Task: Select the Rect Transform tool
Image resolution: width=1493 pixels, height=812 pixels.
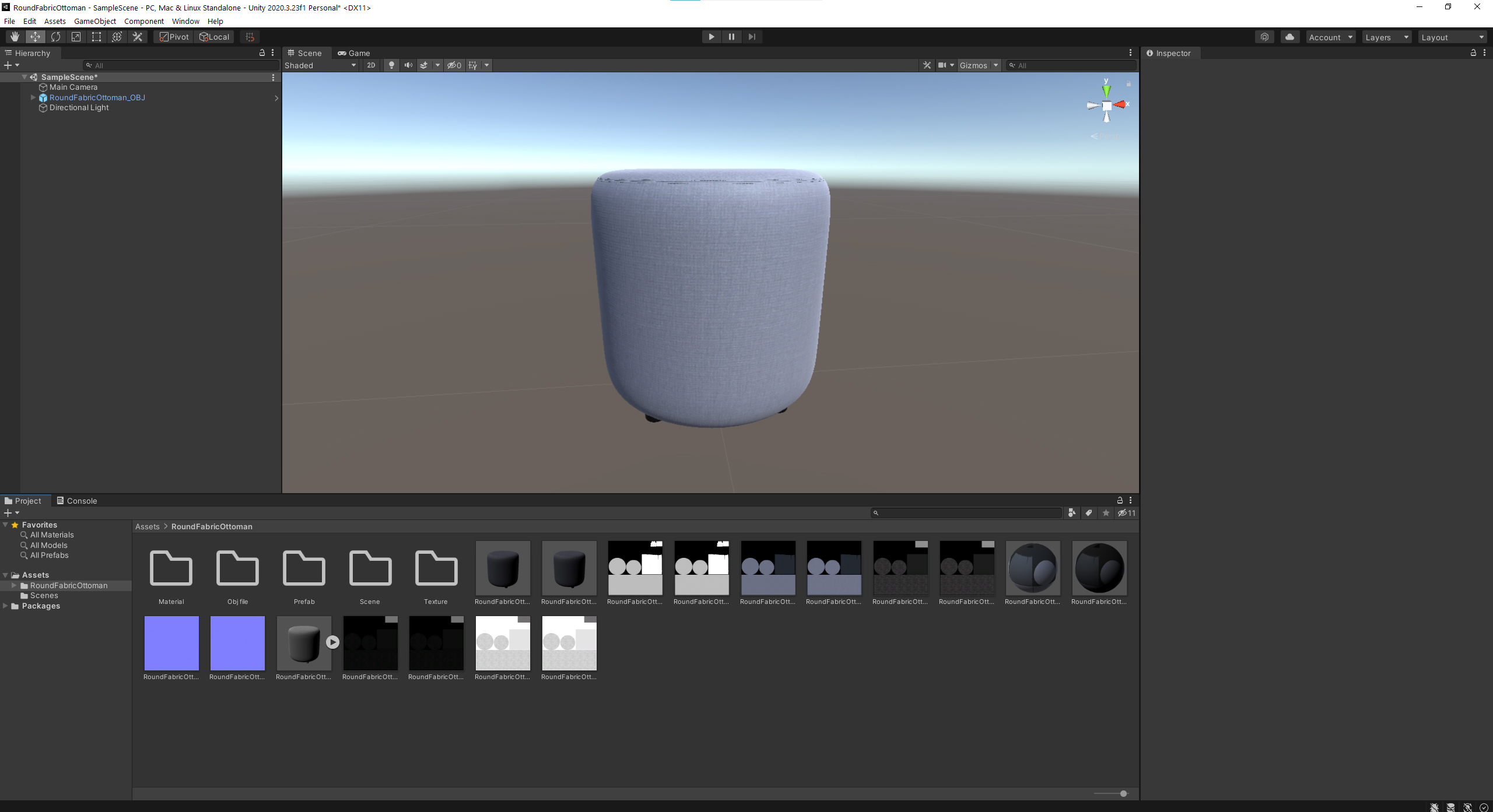Action: pos(96,37)
